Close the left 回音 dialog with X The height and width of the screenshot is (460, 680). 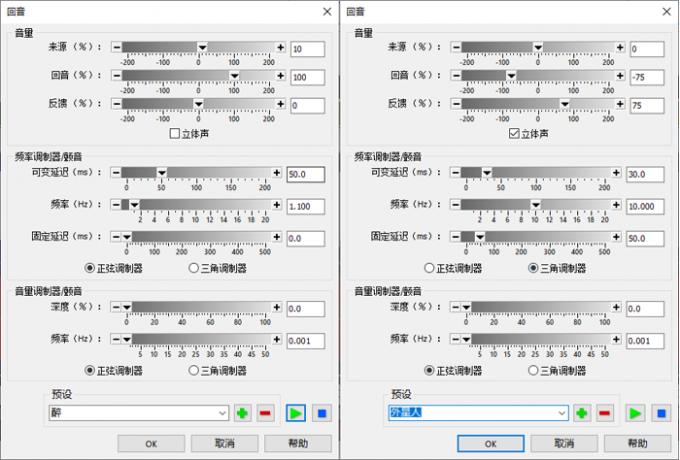coord(327,12)
